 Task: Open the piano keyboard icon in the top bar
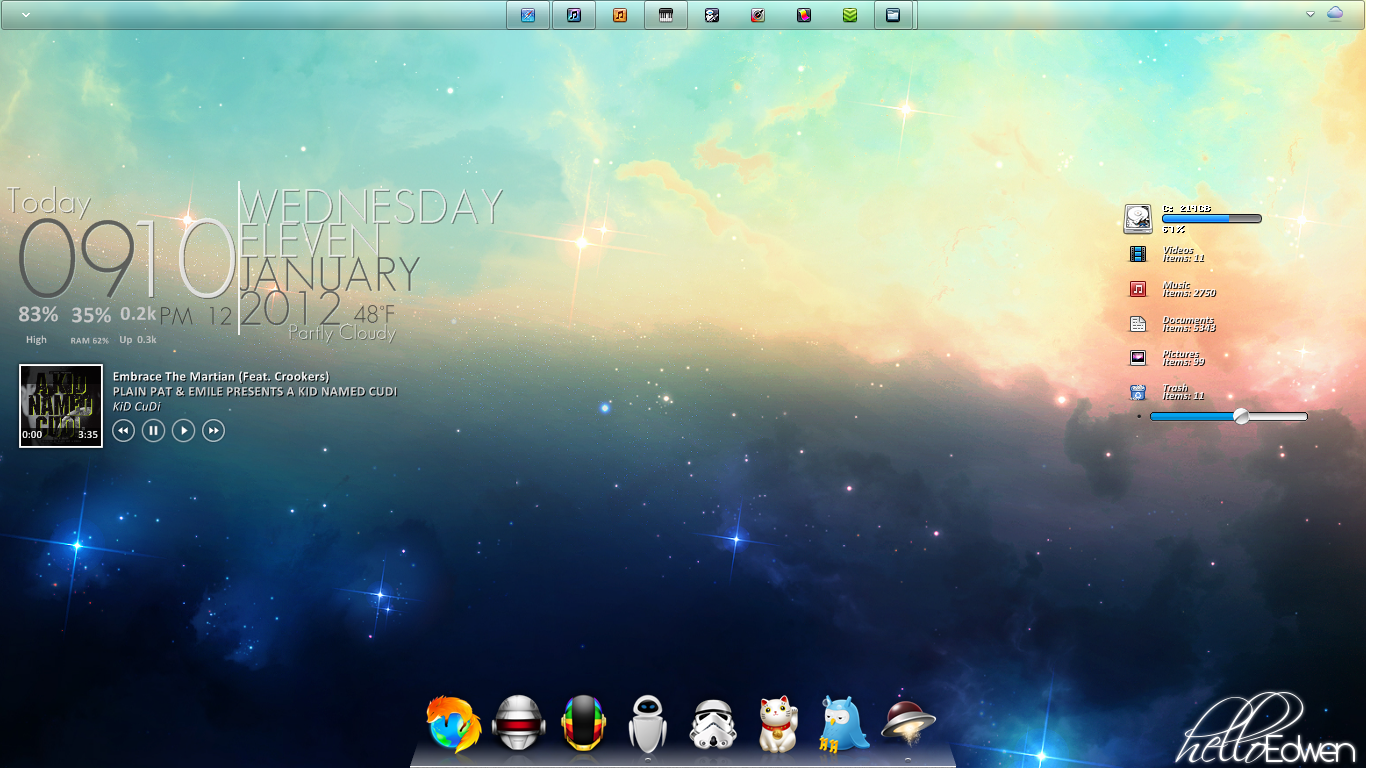click(666, 15)
